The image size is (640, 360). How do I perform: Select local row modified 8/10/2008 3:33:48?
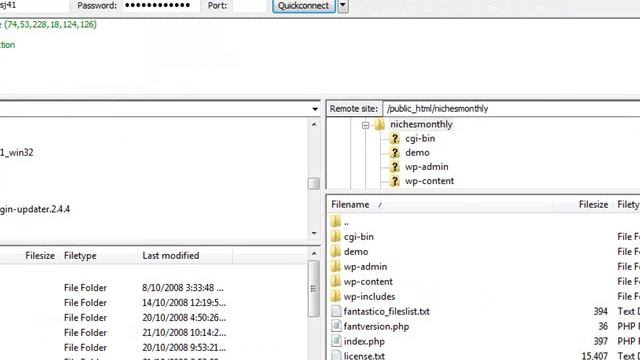(183, 288)
